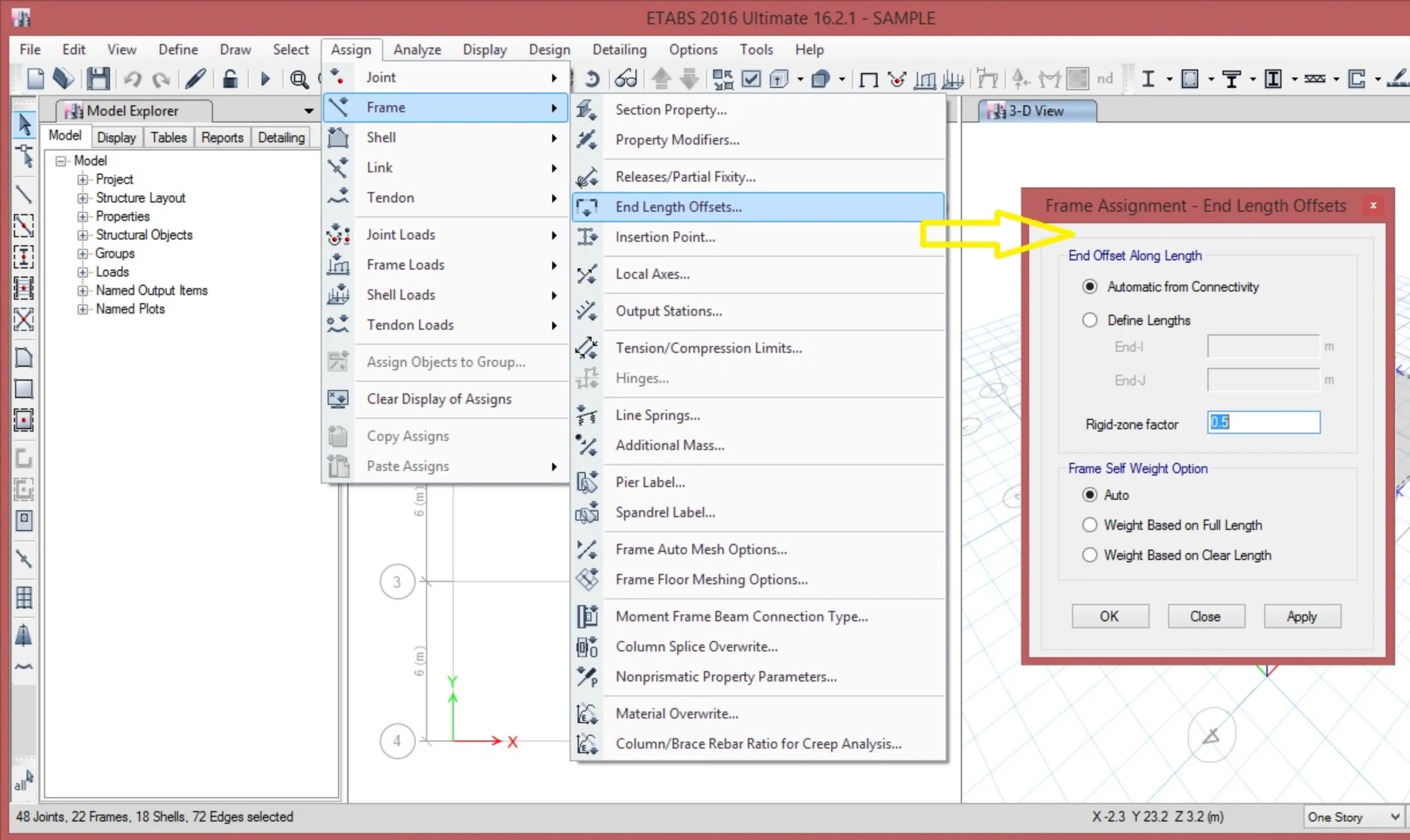Click the Run Analysis play icon
The image size is (1410, 840).
coord(264,79)
